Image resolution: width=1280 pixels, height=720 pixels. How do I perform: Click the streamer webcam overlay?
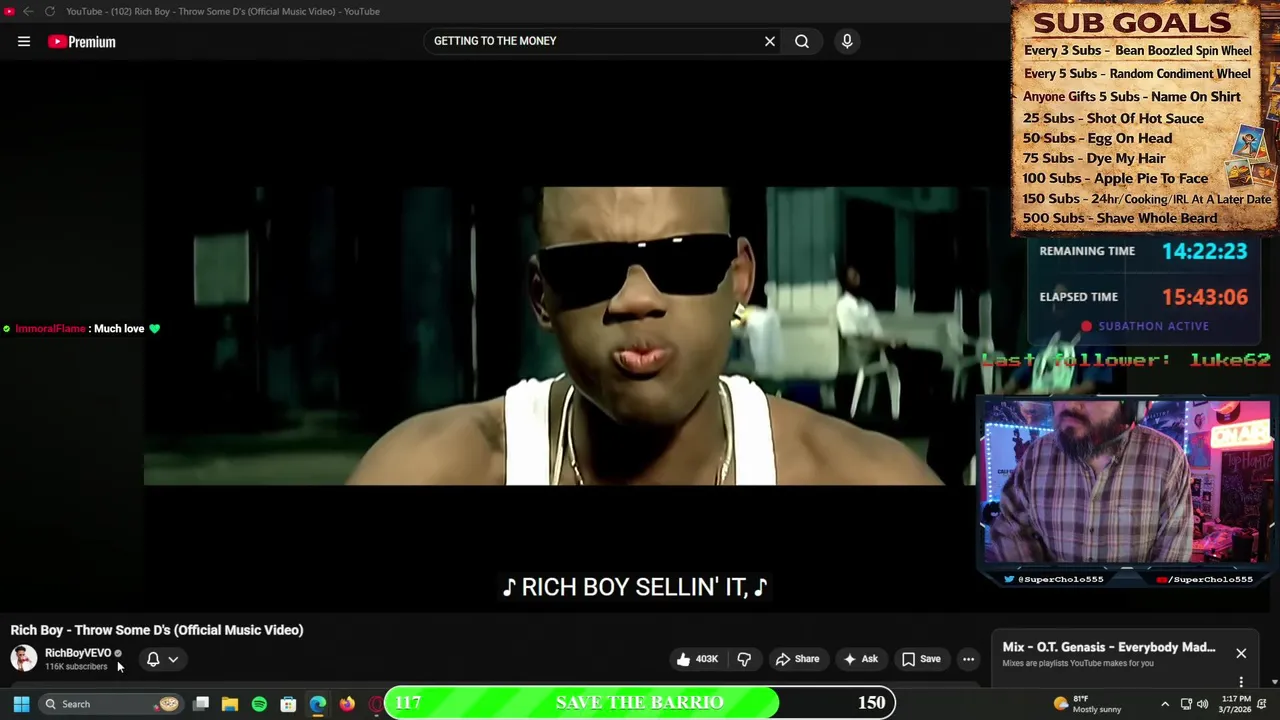click(1127, 482)
